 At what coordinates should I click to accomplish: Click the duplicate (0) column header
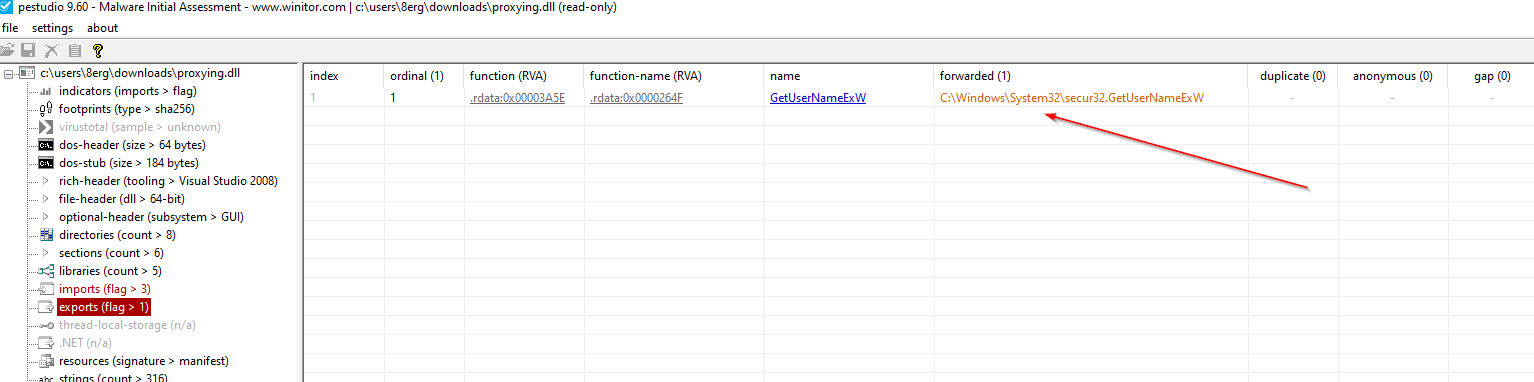[x=1292, y=76]
